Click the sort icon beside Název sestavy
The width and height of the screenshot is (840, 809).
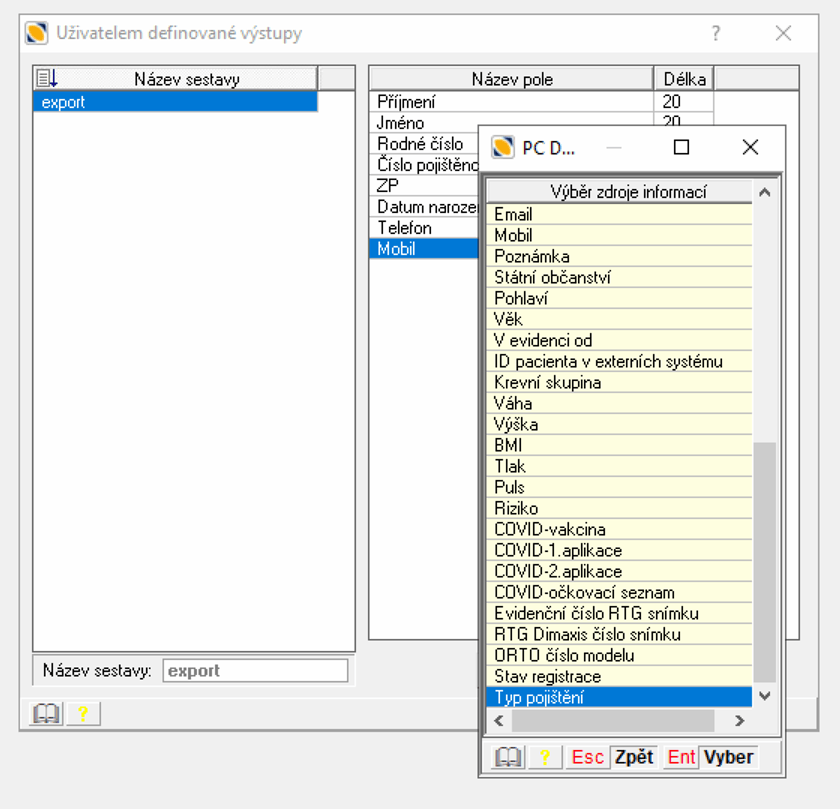click(46, 79)
